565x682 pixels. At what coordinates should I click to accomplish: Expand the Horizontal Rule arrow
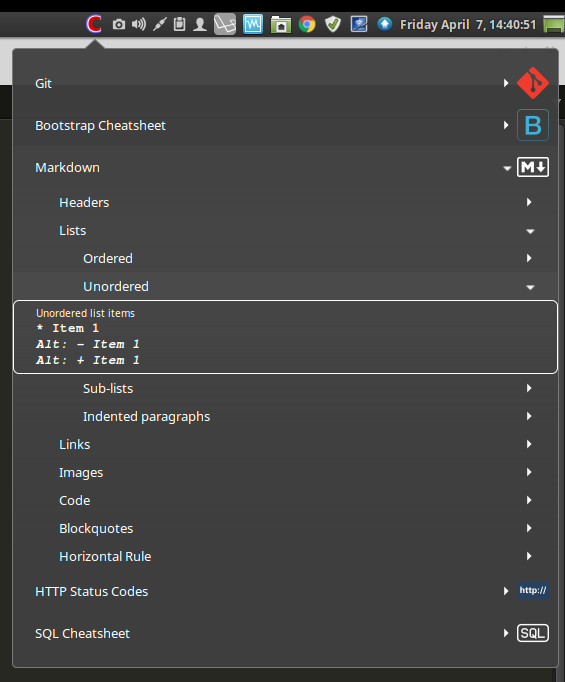(x=529, y=556)
